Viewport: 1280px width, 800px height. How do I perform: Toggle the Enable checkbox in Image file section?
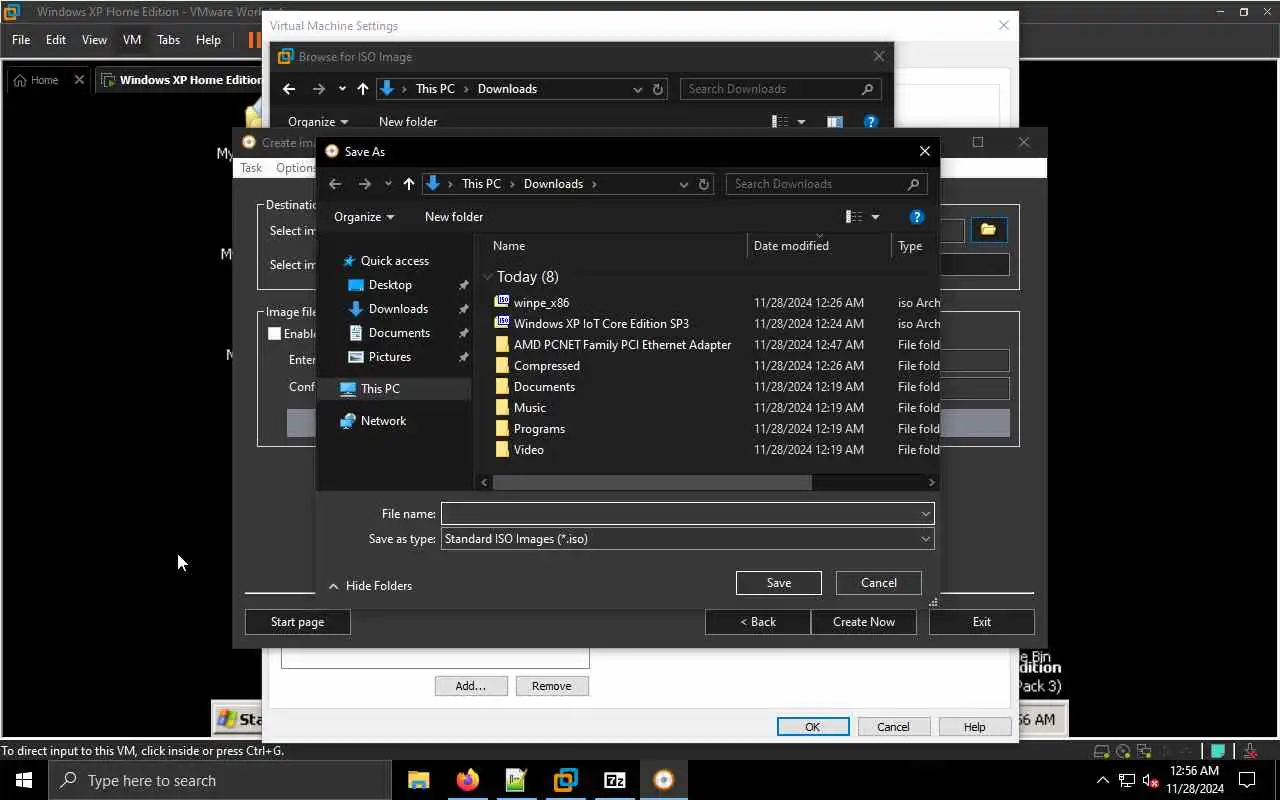click(274, 334)
